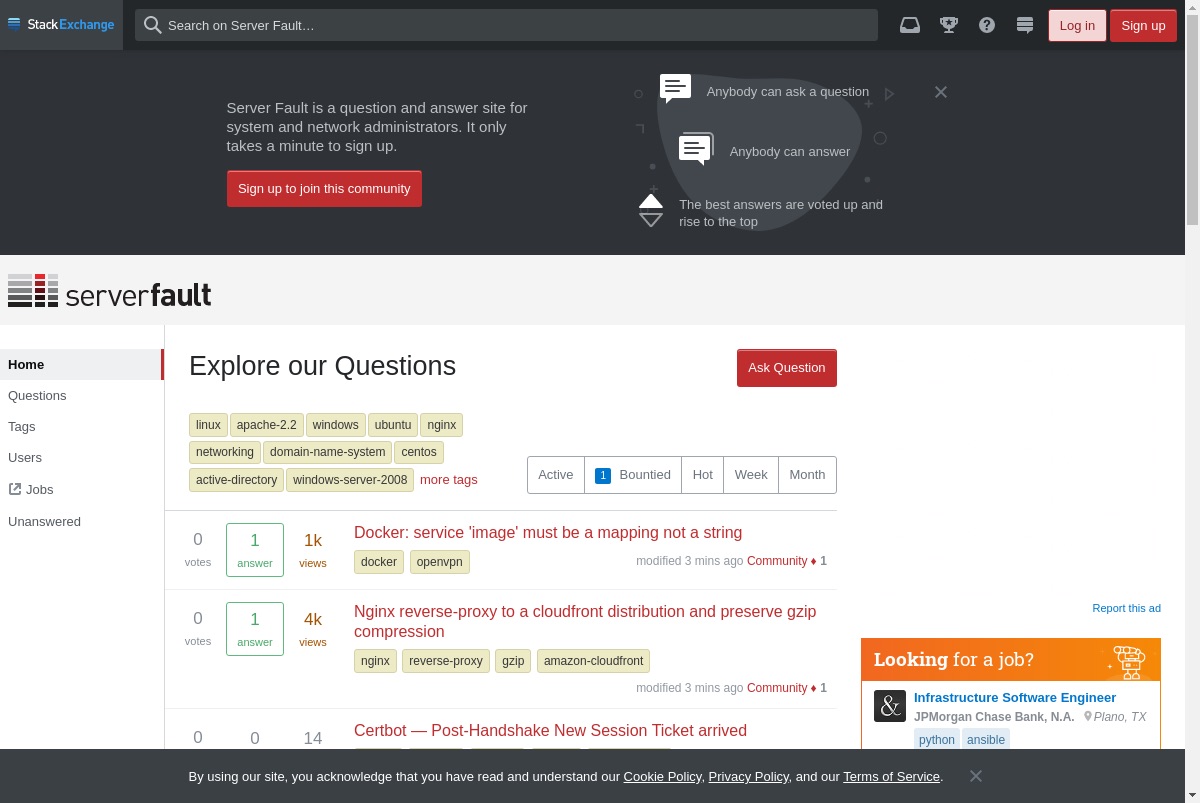This screenshot has height=803, width=1200.
Task: Click the Ask Question button
Action: coord(787,367)
